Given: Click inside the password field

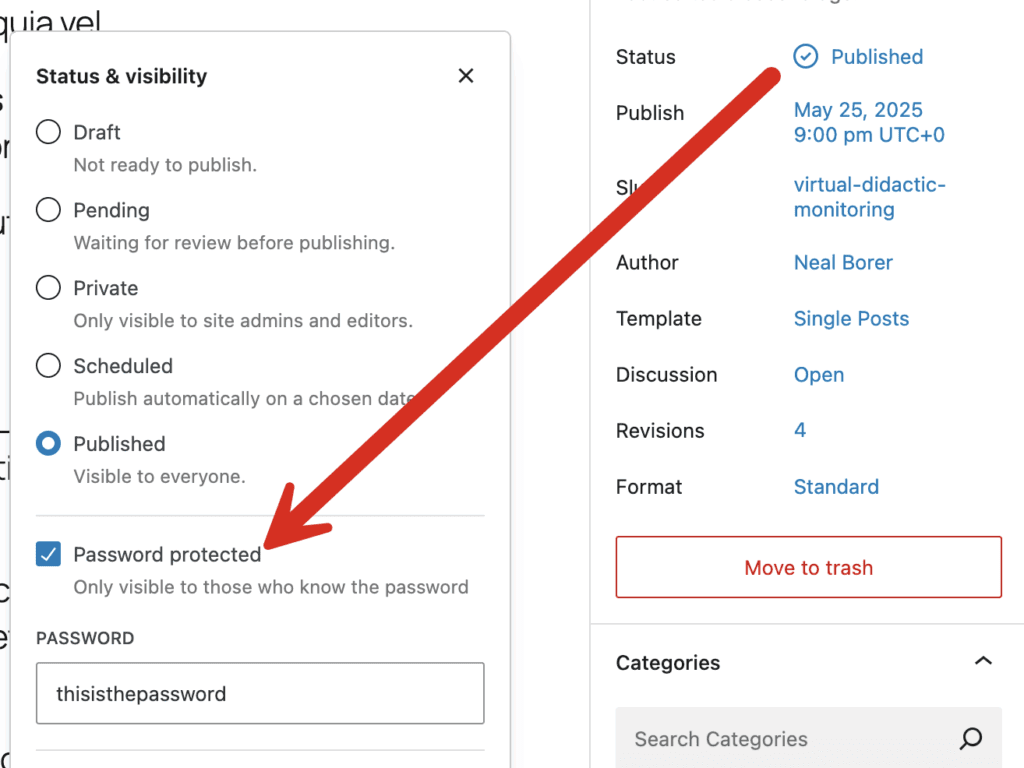Looking at the screenshot, I should click(259, 693).
